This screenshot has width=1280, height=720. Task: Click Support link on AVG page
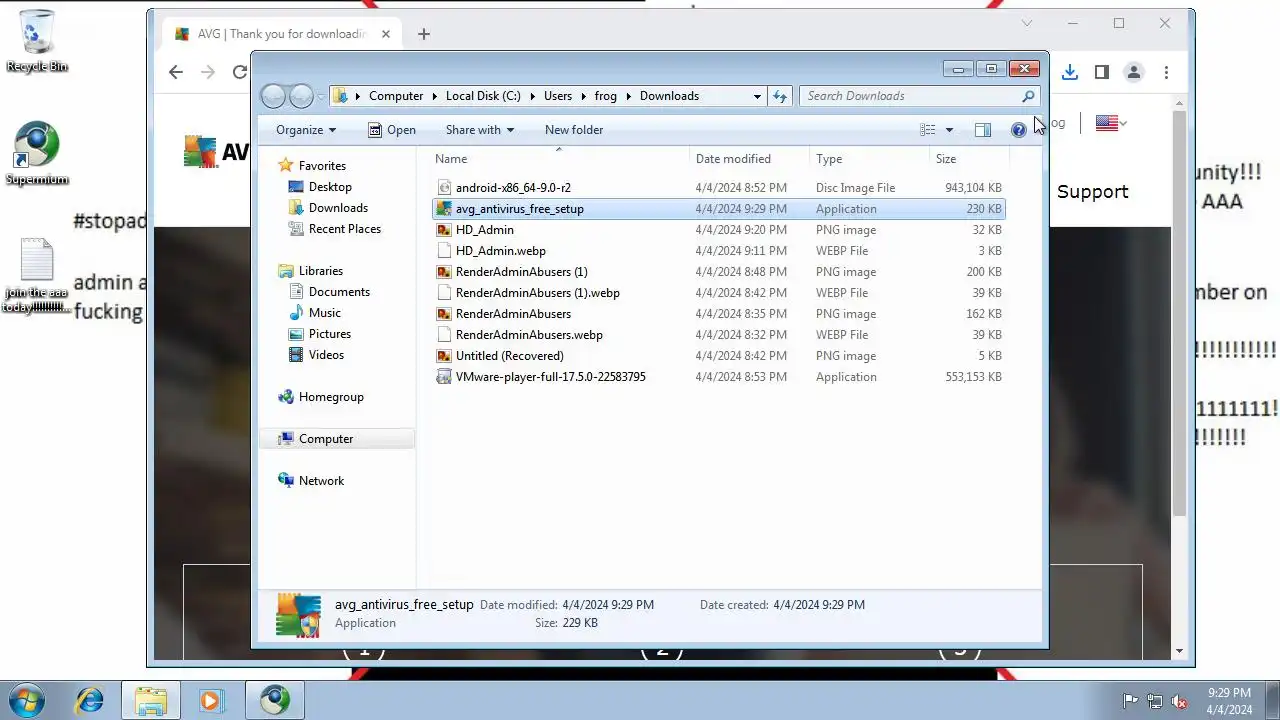point(1092,191)
